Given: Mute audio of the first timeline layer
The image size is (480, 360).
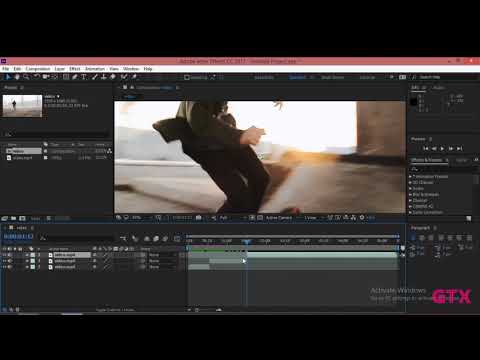Looking at the screenshot, I should tap(10, 255).
